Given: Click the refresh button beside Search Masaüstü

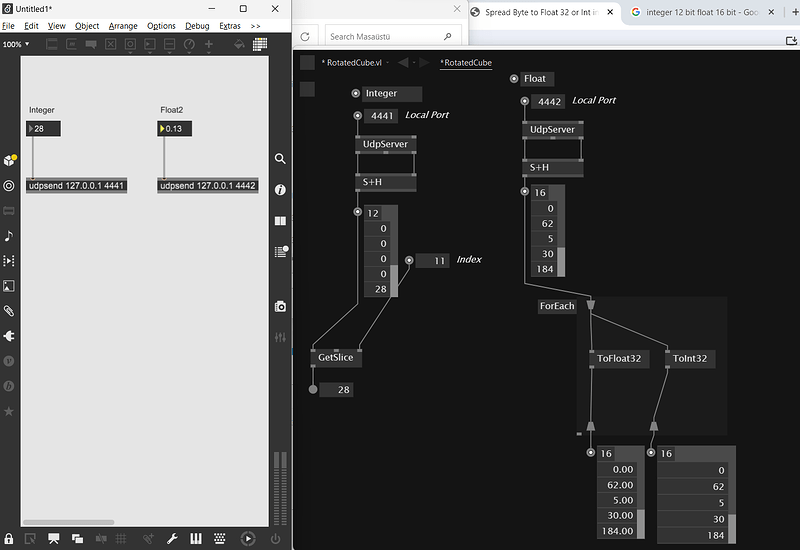Looking at the screenshot, I should [x=305, y=37].
